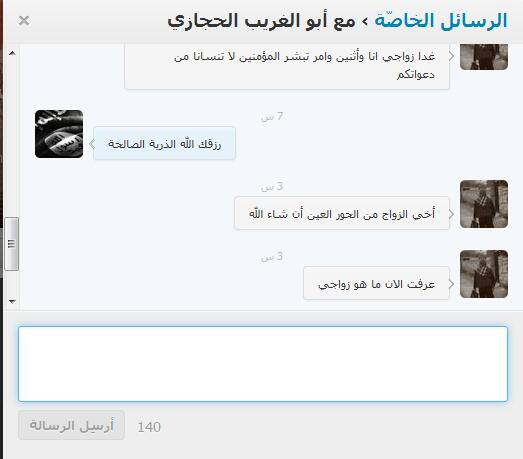Open the الرسائل الخاصّة link in header
Viewport: 523px width, 459px height.
[441, 21]
